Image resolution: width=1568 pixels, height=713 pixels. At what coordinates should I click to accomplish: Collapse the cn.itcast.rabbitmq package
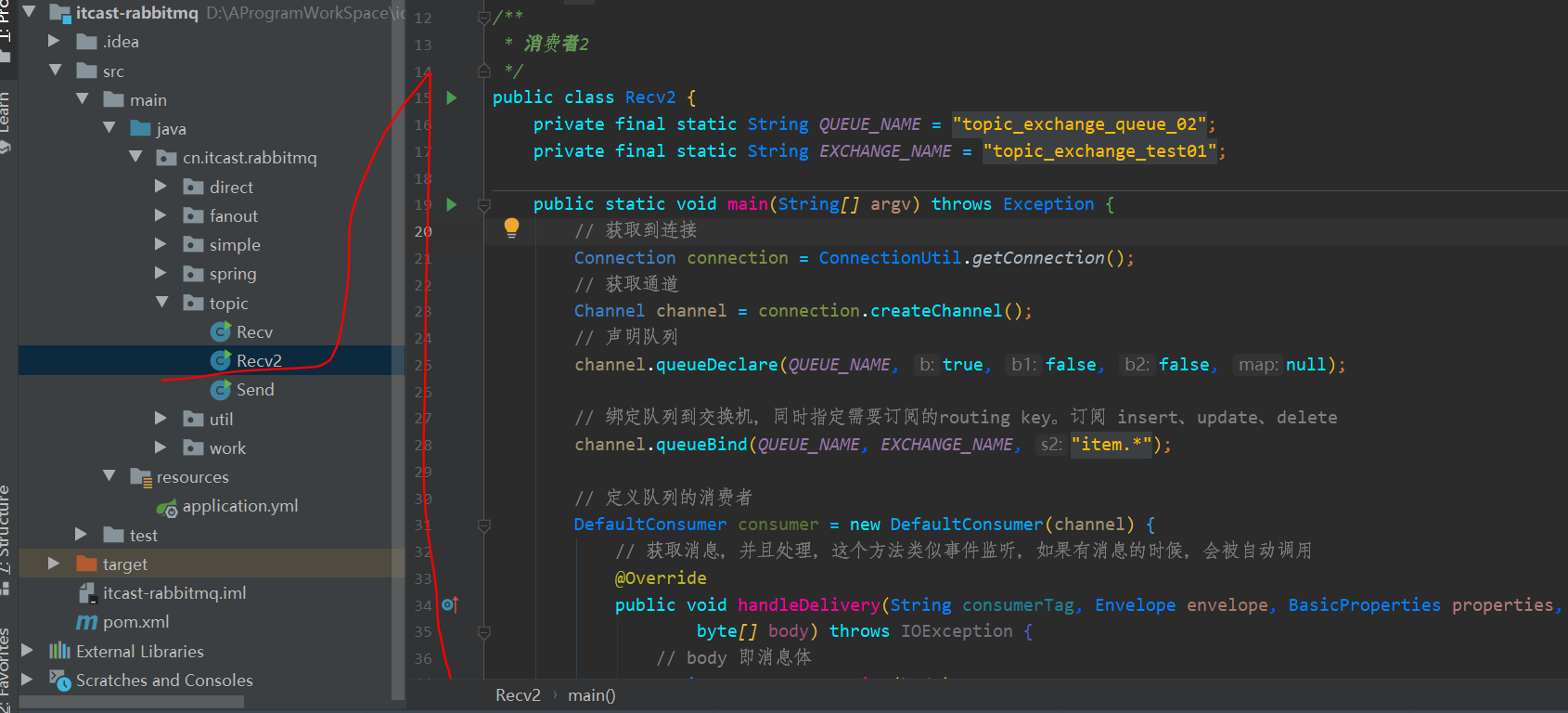[x=136, y=157]
